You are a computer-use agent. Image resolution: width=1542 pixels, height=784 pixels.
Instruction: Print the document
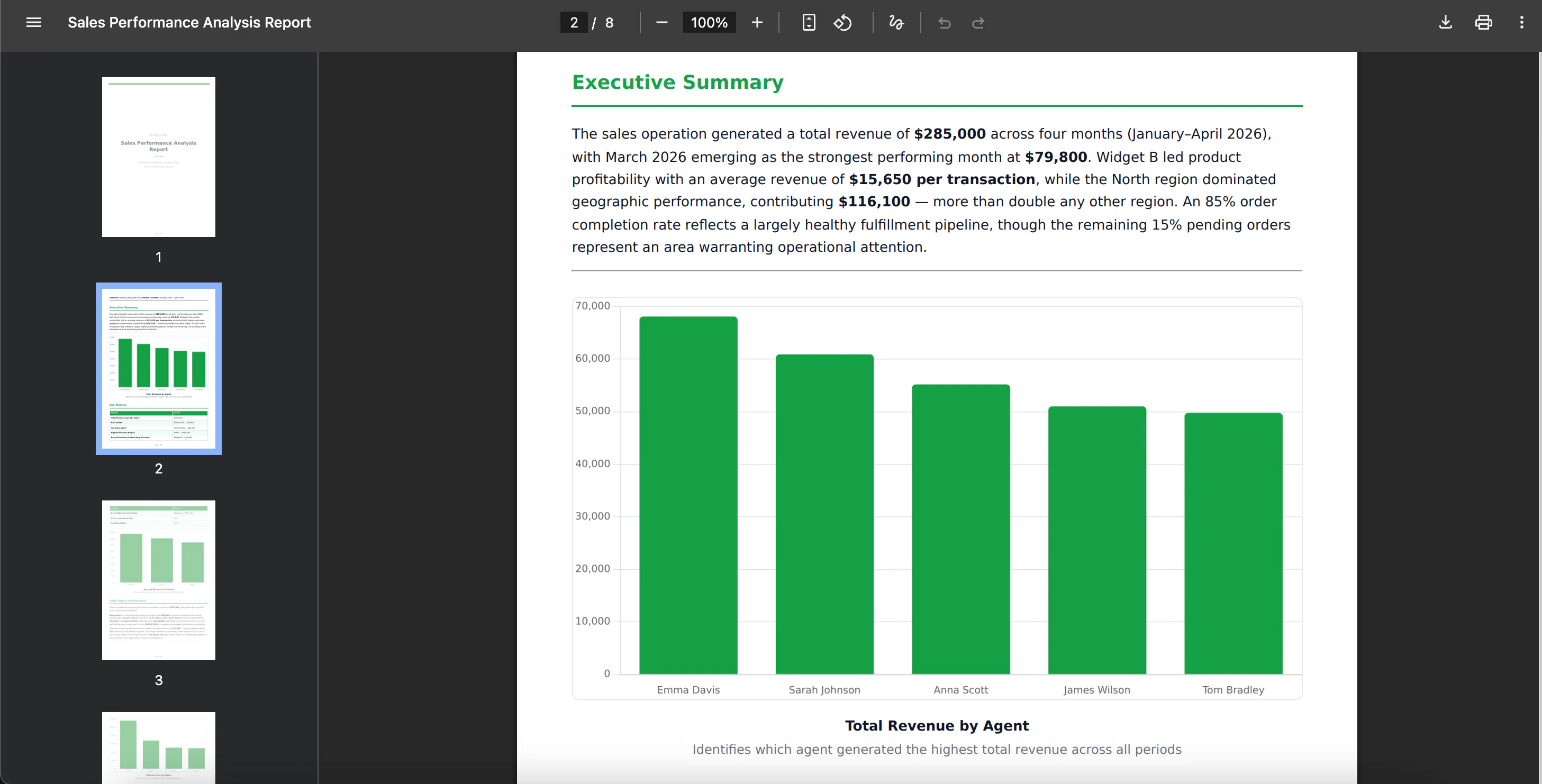[1483, 23]
